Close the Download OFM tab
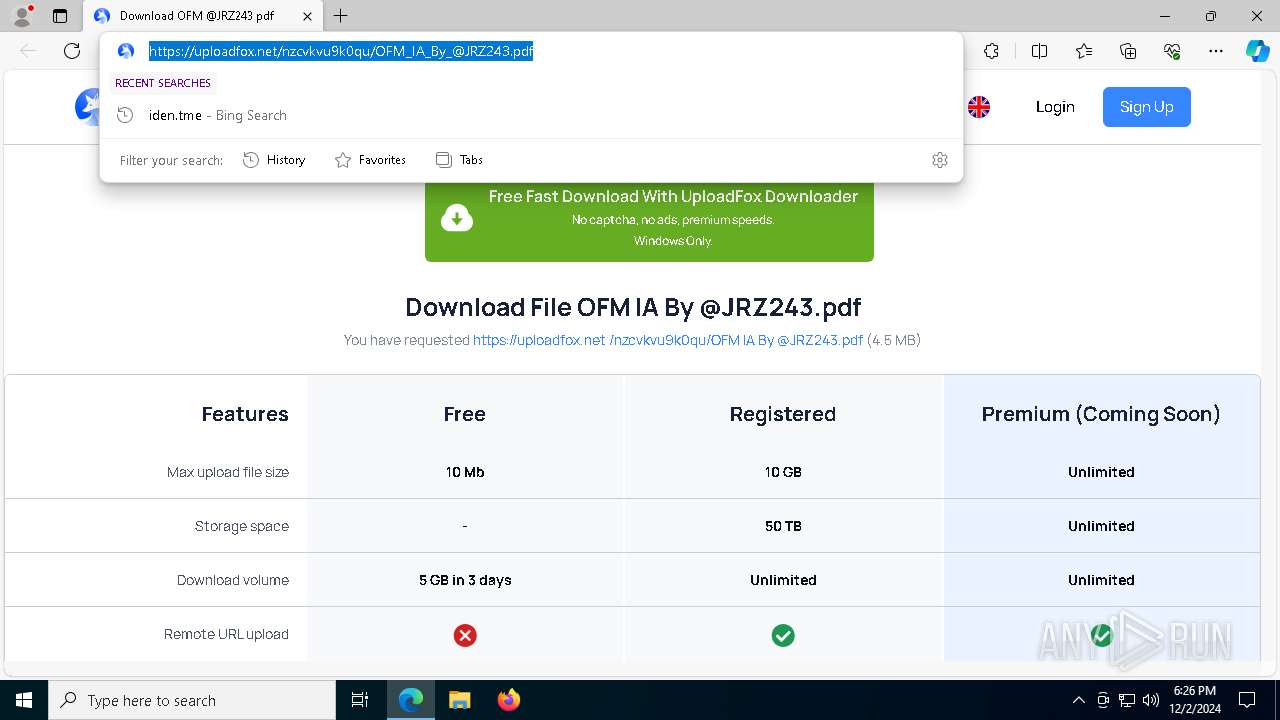Screen dimensions: 1280x720 pyautogui.click(x=307, y=16)
